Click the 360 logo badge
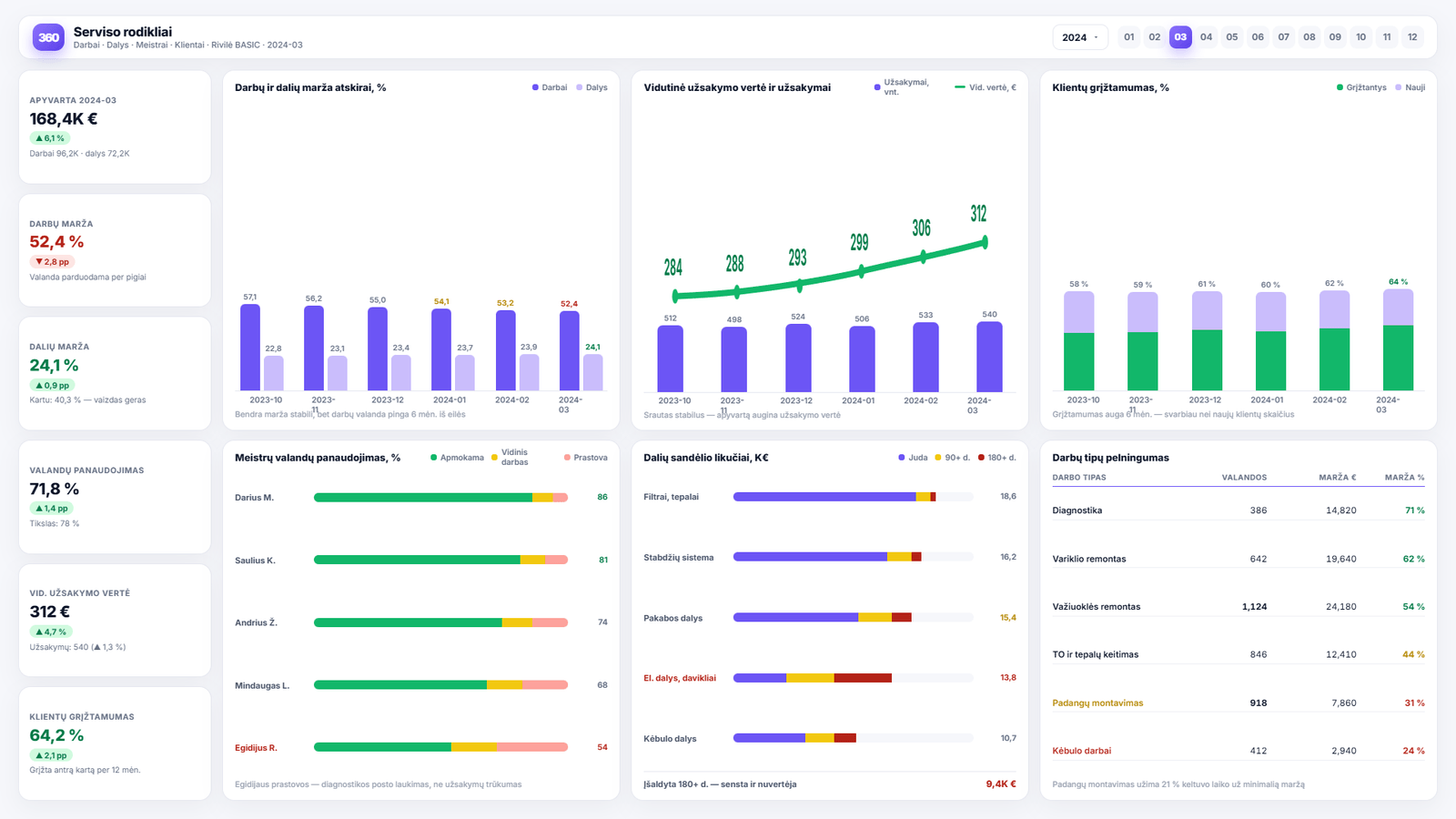 click(x=48, y=37)
